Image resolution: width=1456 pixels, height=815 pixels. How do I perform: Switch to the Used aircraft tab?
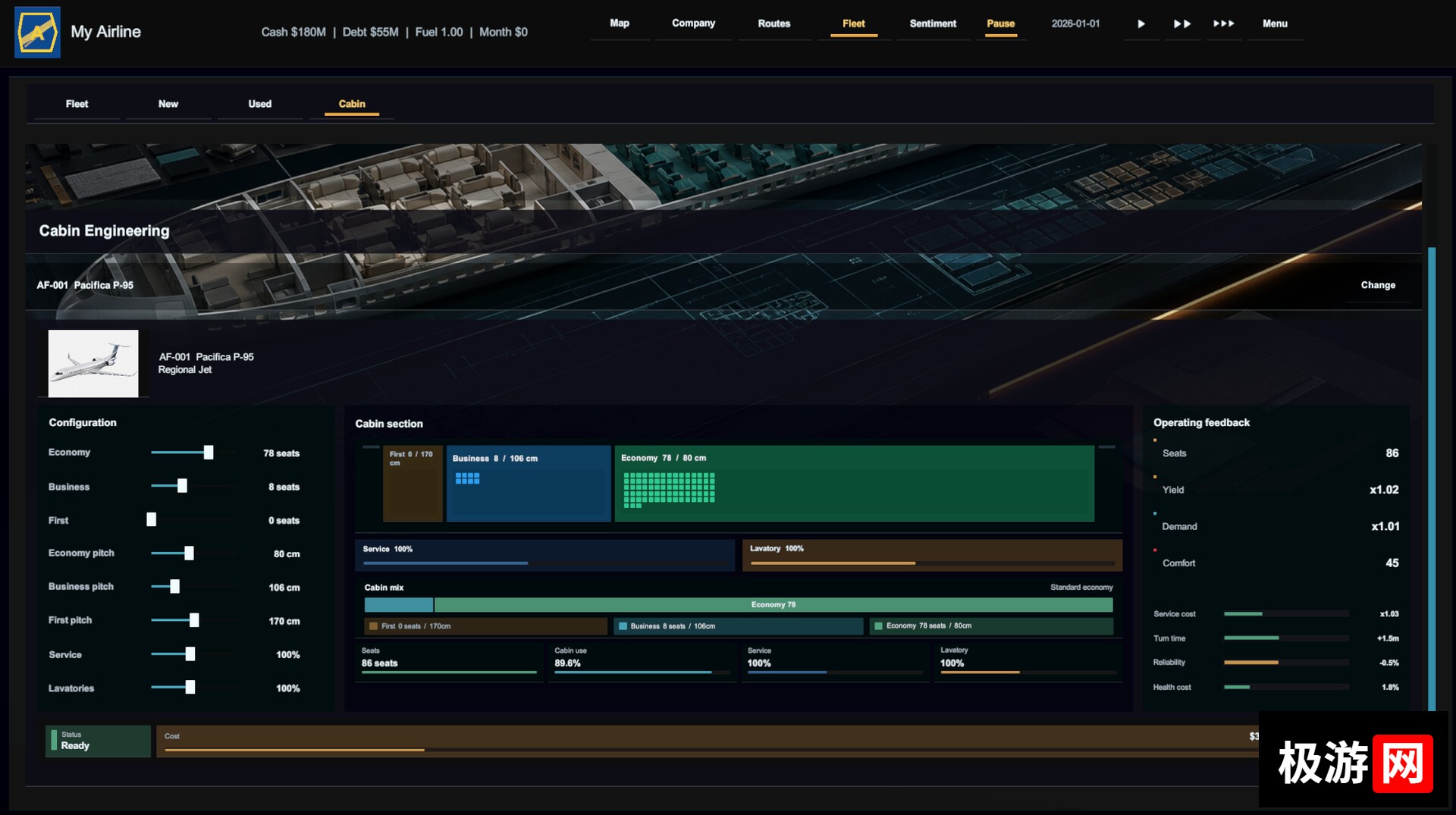coord(259,104)
